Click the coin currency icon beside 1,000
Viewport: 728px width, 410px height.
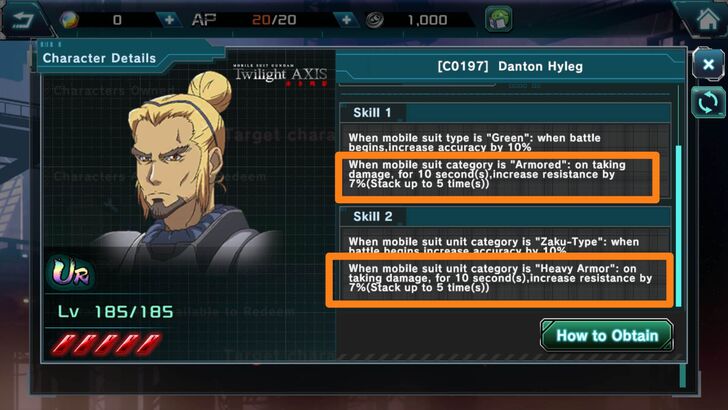pos(375,20)
